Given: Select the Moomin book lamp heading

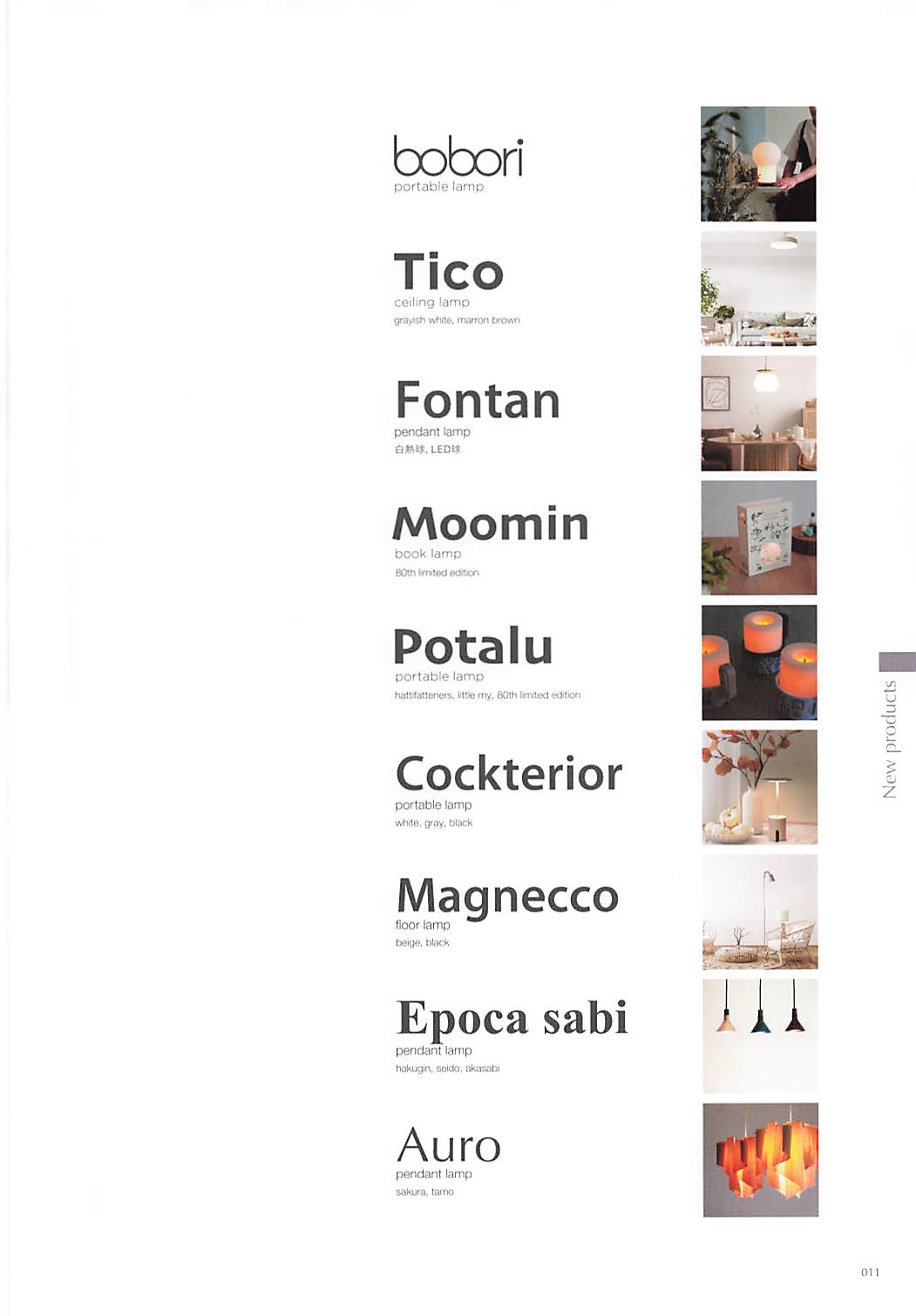Looking at the screenshot, I should [x=491, y=524].
